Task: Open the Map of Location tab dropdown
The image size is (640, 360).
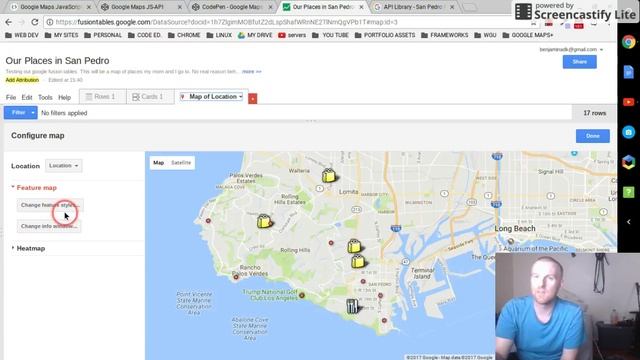Action: (212, 97)
